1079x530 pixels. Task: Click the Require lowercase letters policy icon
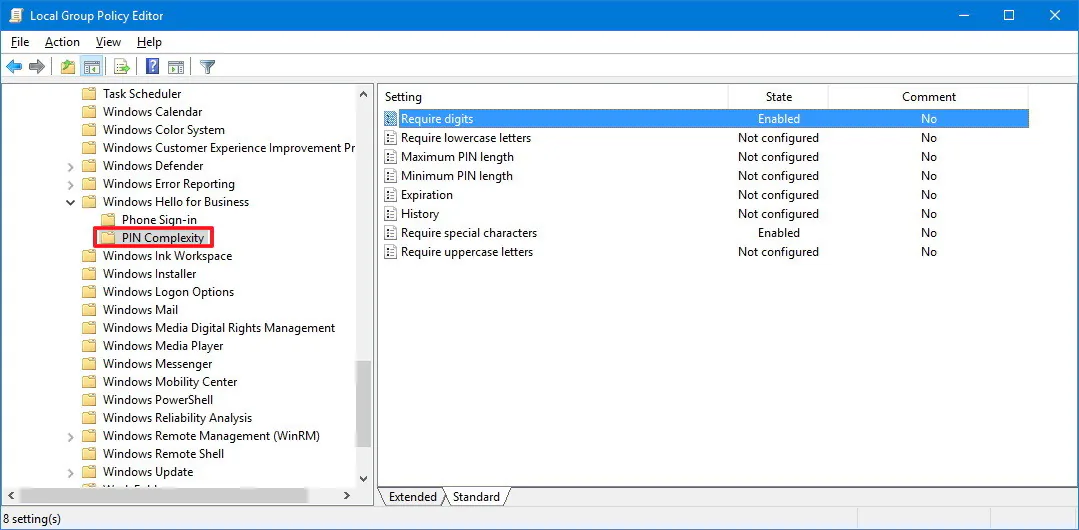(391, 138)
